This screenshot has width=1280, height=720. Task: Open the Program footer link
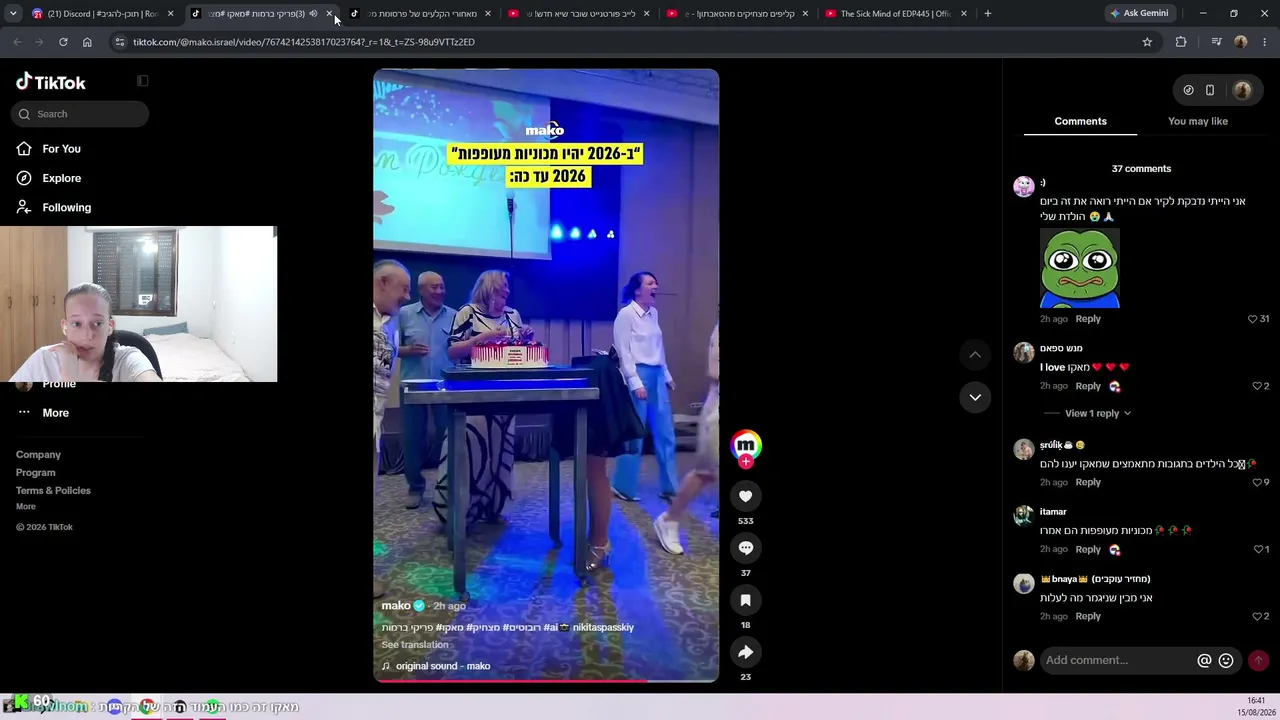click(35, 473)
